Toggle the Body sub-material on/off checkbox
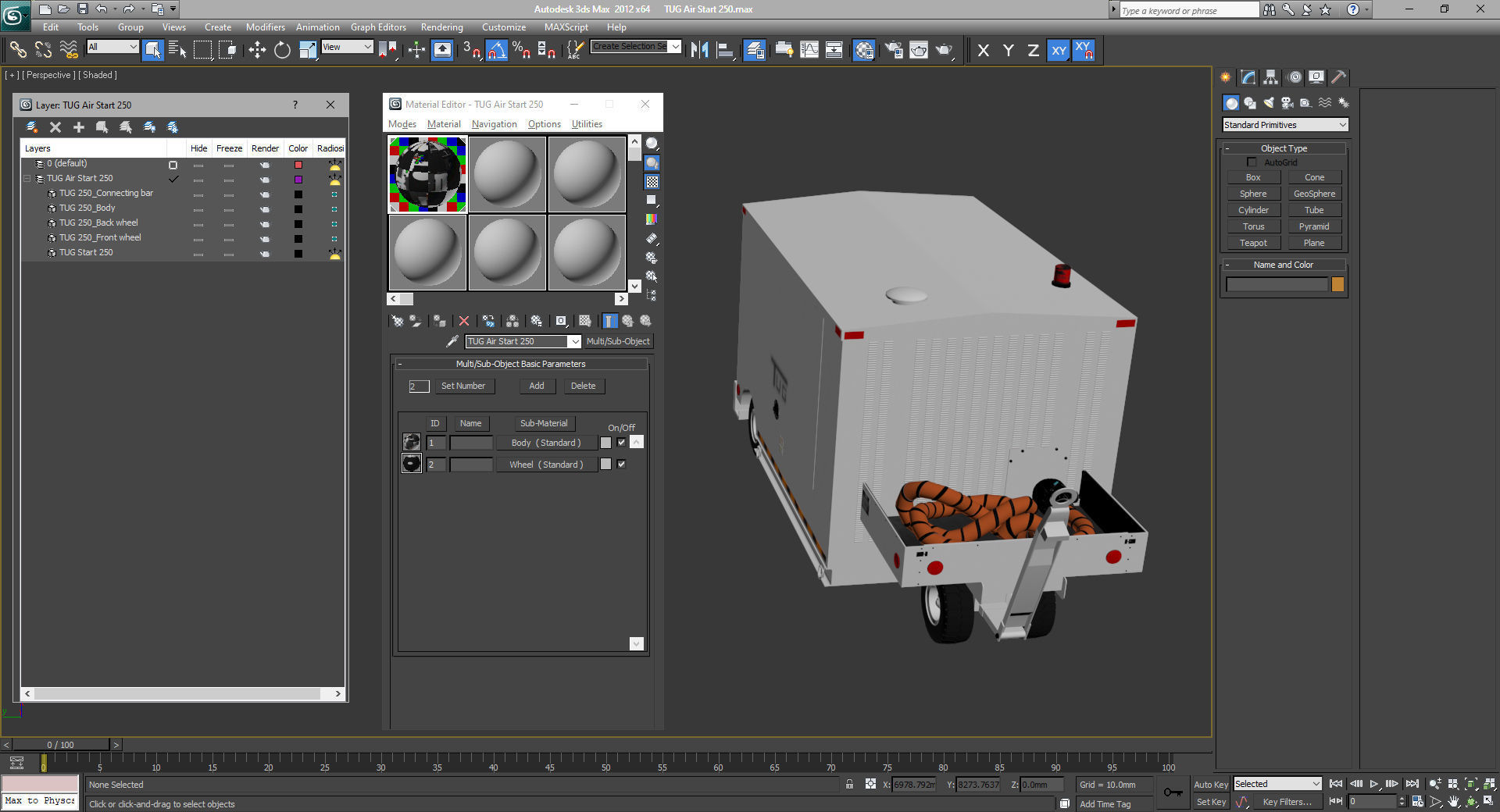1500x812 pixels. (x=621, y=442)
